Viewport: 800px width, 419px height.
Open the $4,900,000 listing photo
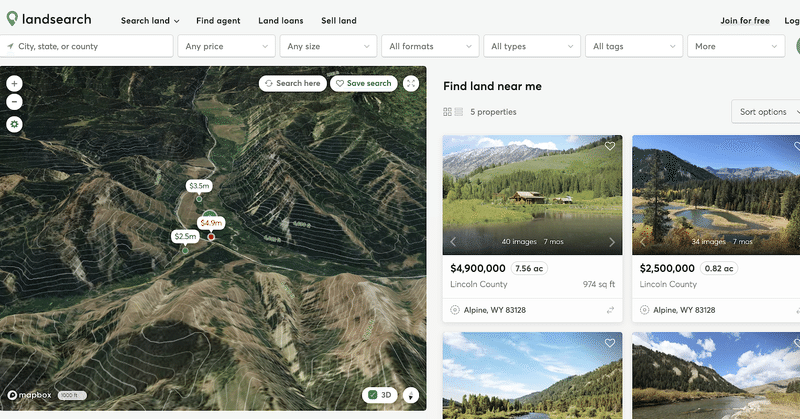coord(532,194)
